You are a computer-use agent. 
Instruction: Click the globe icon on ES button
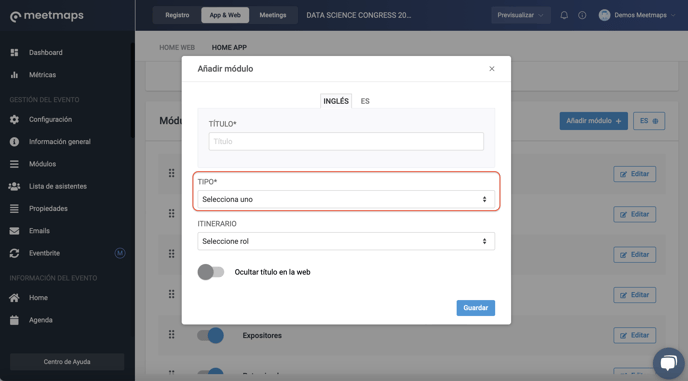(x=655, y=121)
